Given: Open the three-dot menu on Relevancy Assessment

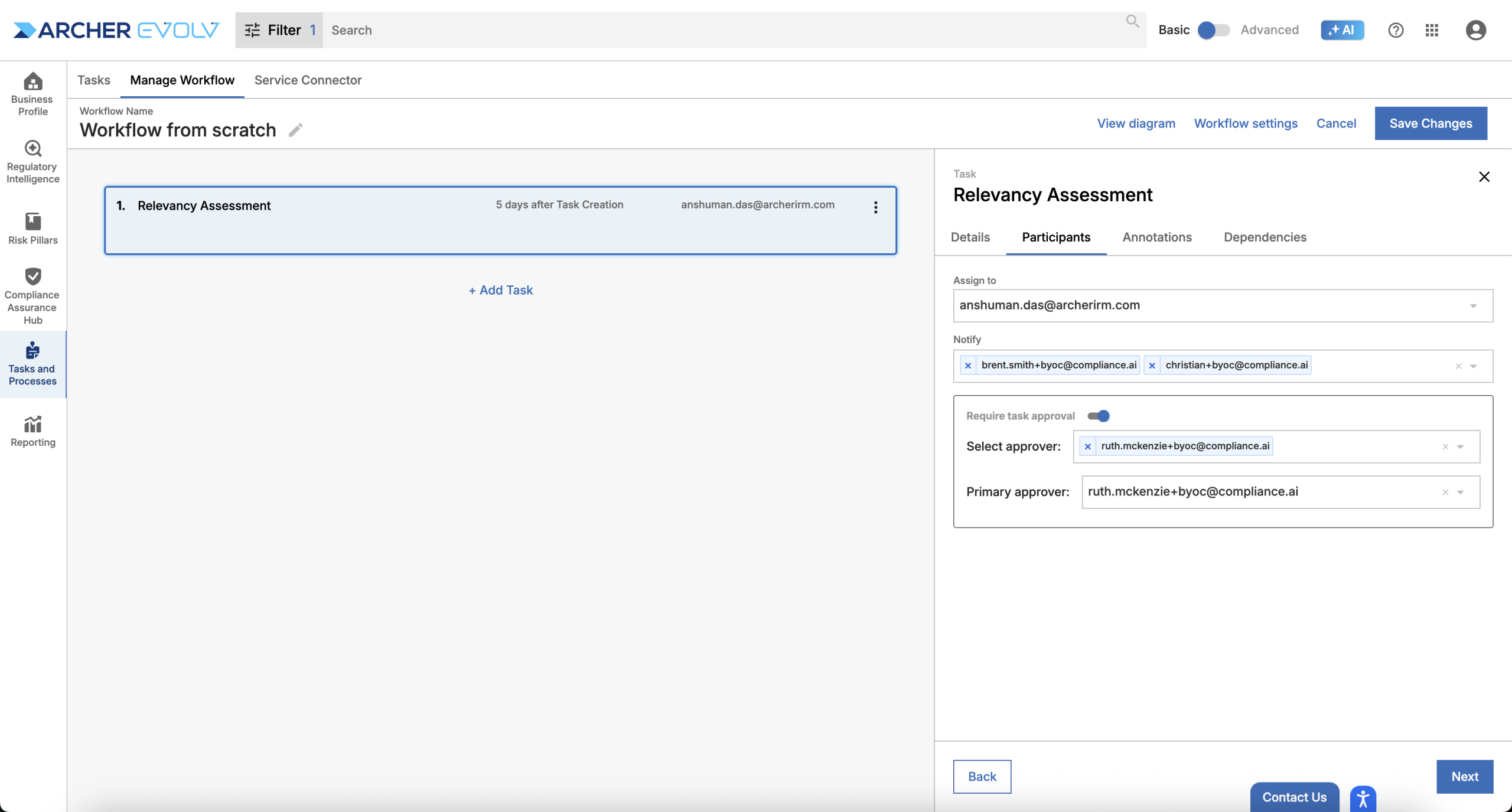Looking at the screenshot, I should coord(875,207).
